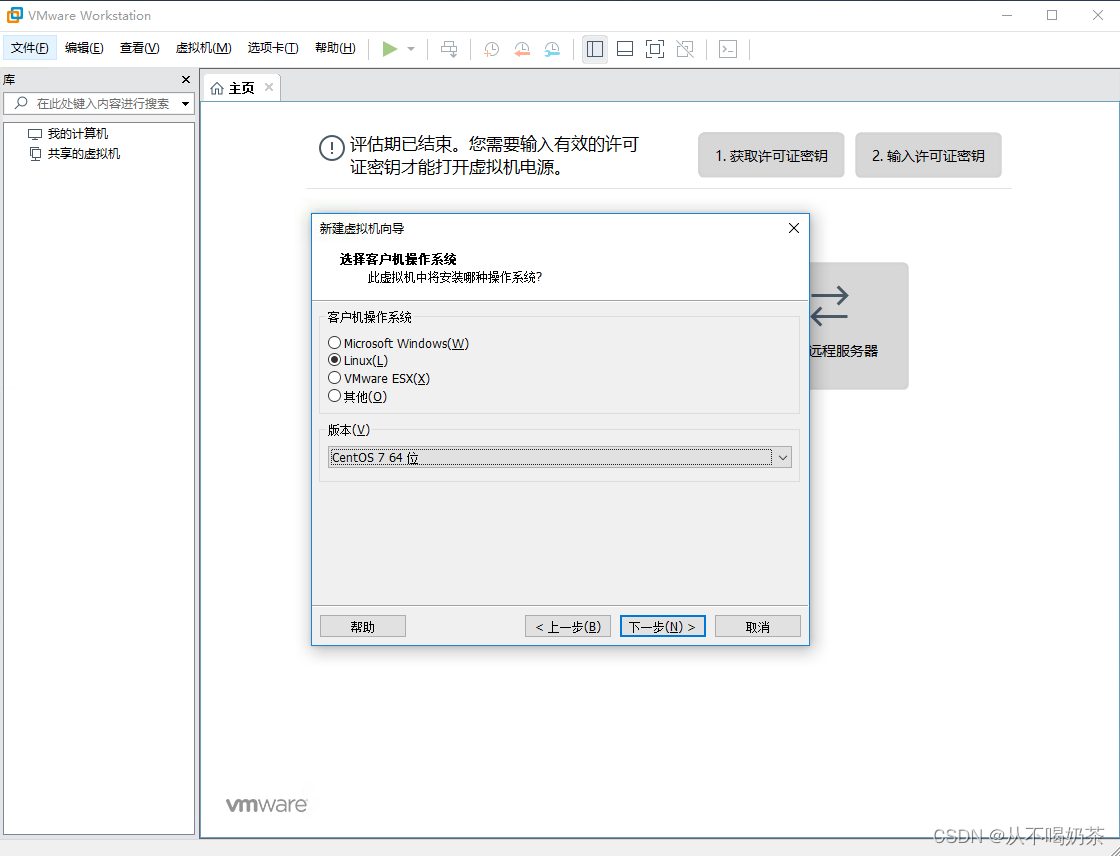Click 1. 获取许可证密钥 button
Viewport: 1120px width, 856px height.
click(x=771, y=155)
